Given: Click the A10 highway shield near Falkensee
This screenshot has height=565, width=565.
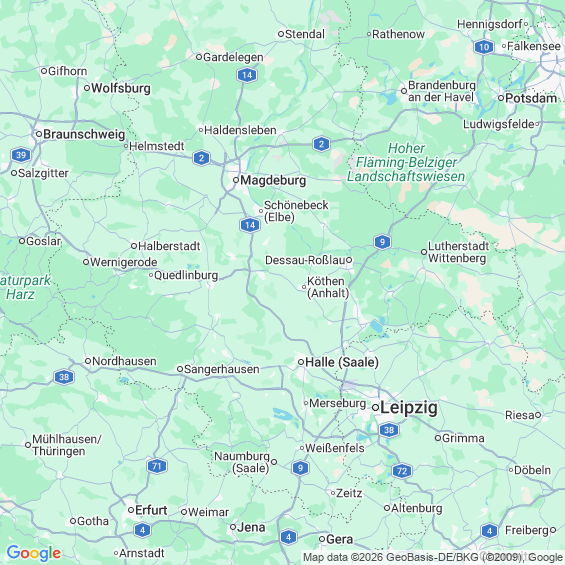Looking at the screenshot, I should pyautogui.click(x=484, y=47).
